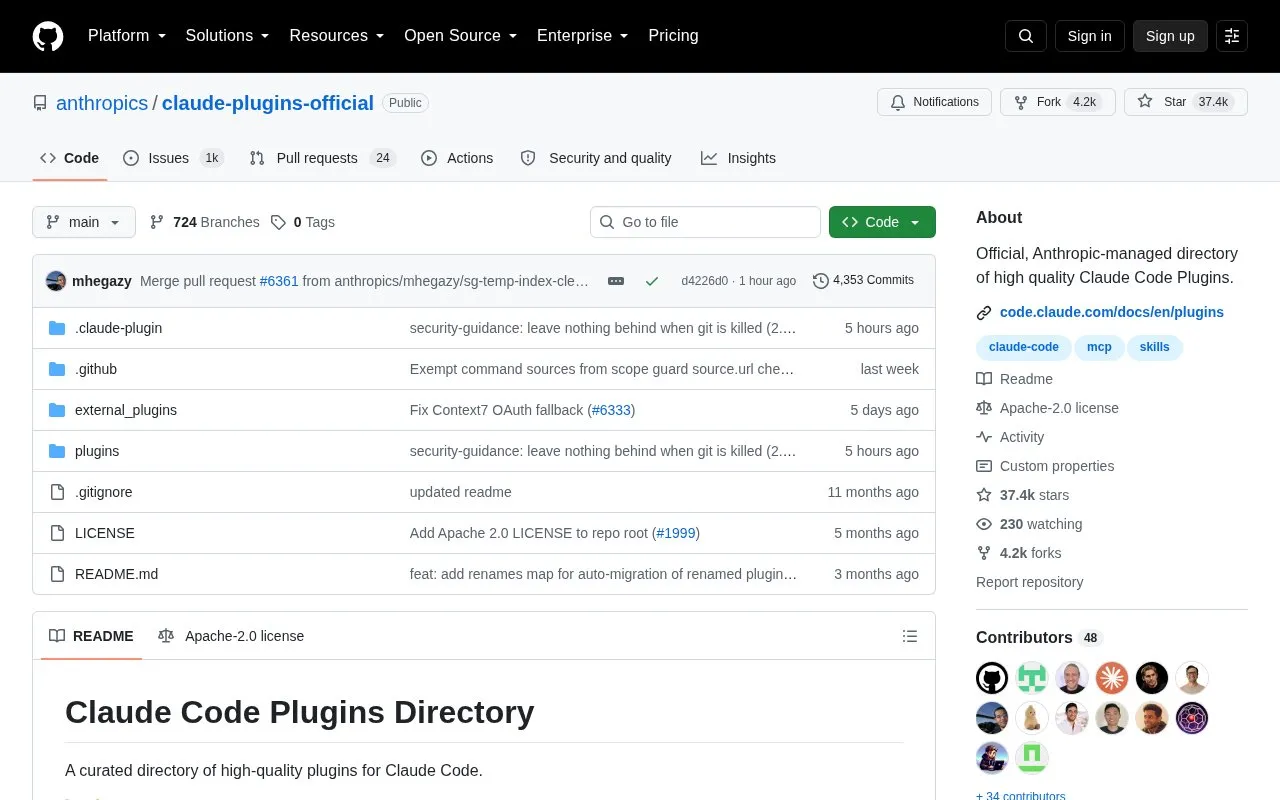Switch to the Pull requests tab
The width and height of the screenshot is (1280, 800).
coord(322,158)
